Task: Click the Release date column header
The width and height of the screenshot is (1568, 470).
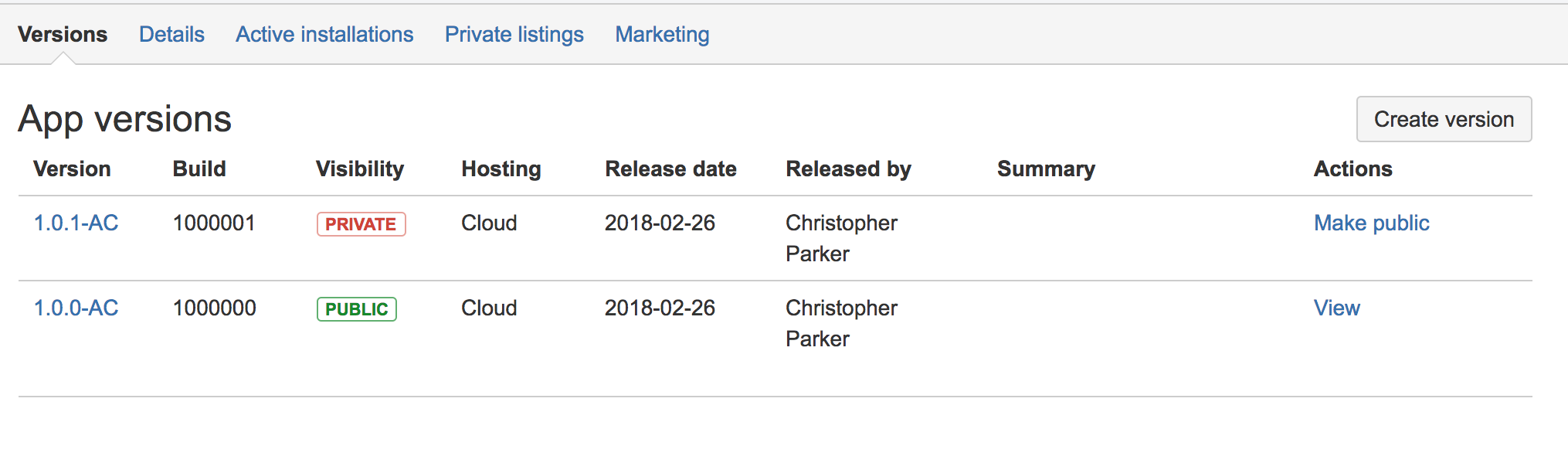Action: pyautogui.click(x=670, y=169)
